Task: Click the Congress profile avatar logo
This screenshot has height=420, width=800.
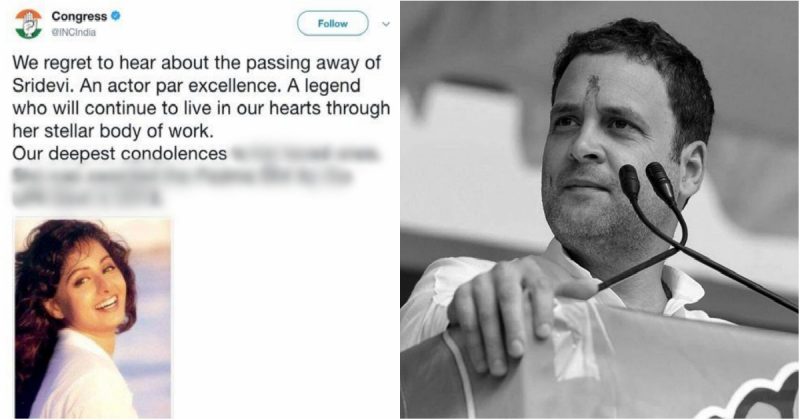Action: [27, 24]
